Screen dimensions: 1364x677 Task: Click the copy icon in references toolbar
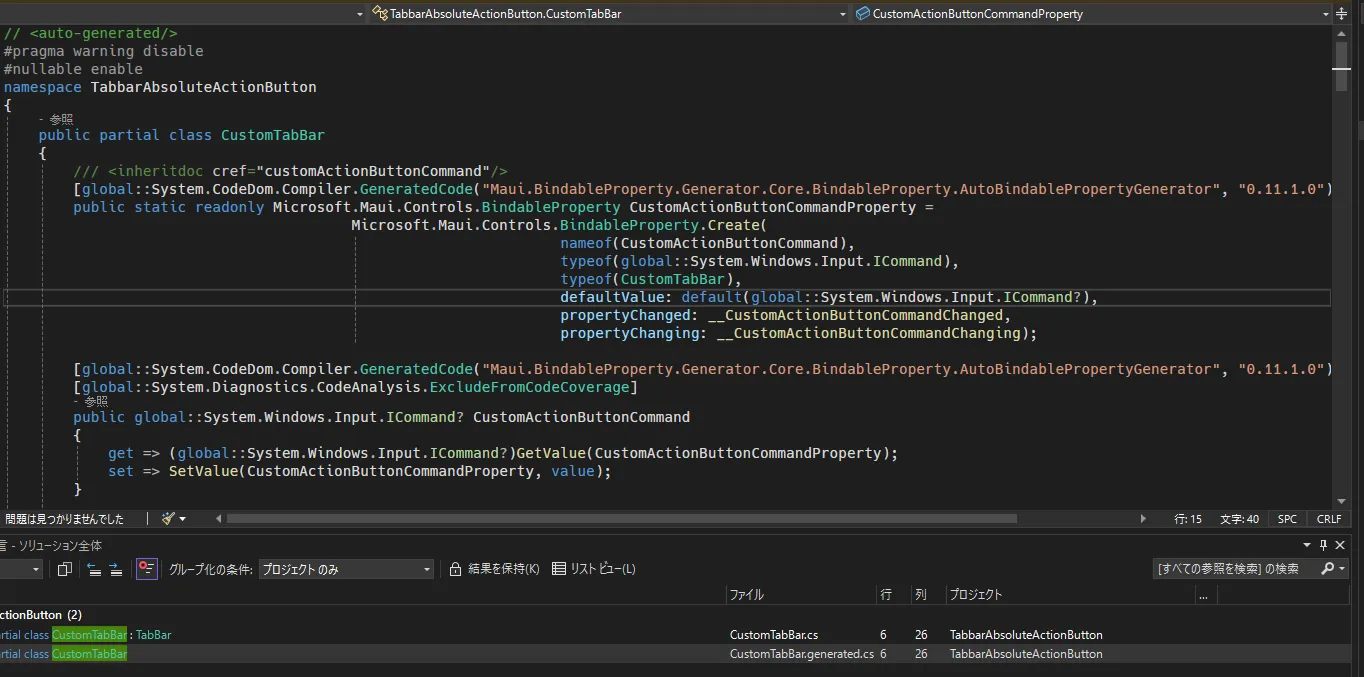click(65, 569)
